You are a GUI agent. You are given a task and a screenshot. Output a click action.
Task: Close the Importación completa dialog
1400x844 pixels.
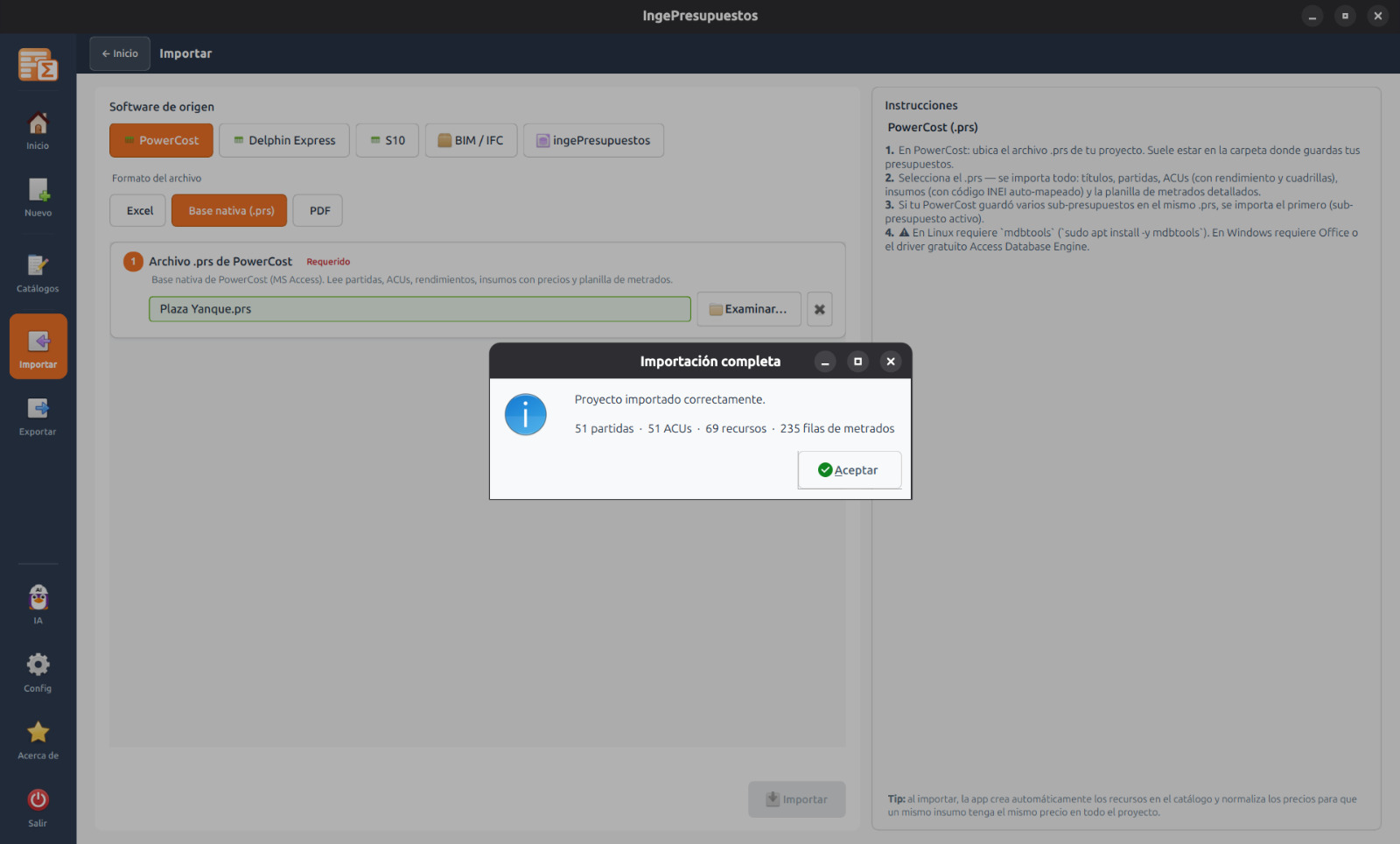(x=891, y=362)
